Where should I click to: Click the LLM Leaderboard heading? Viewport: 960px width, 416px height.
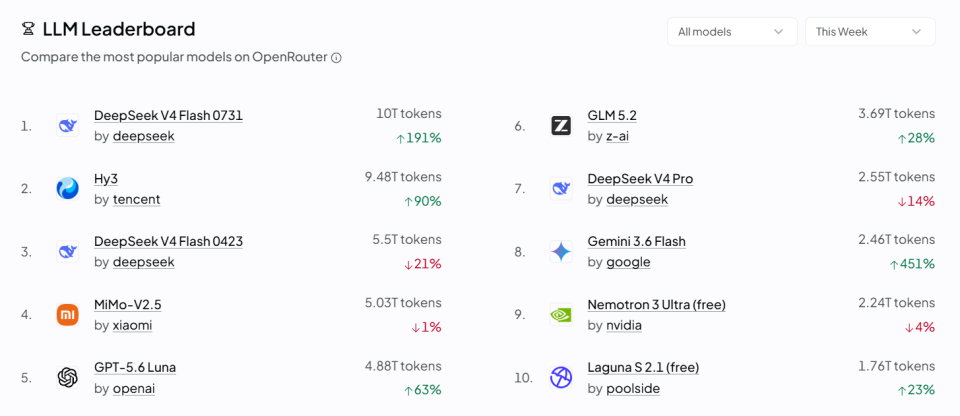coord(119,29)
